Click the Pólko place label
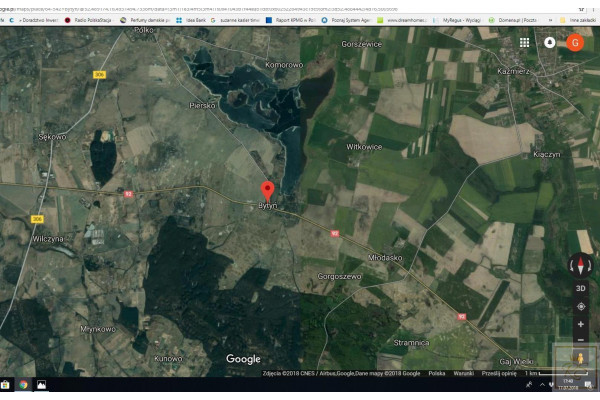Viewport: 600px width, 400px height. point(144,30)
